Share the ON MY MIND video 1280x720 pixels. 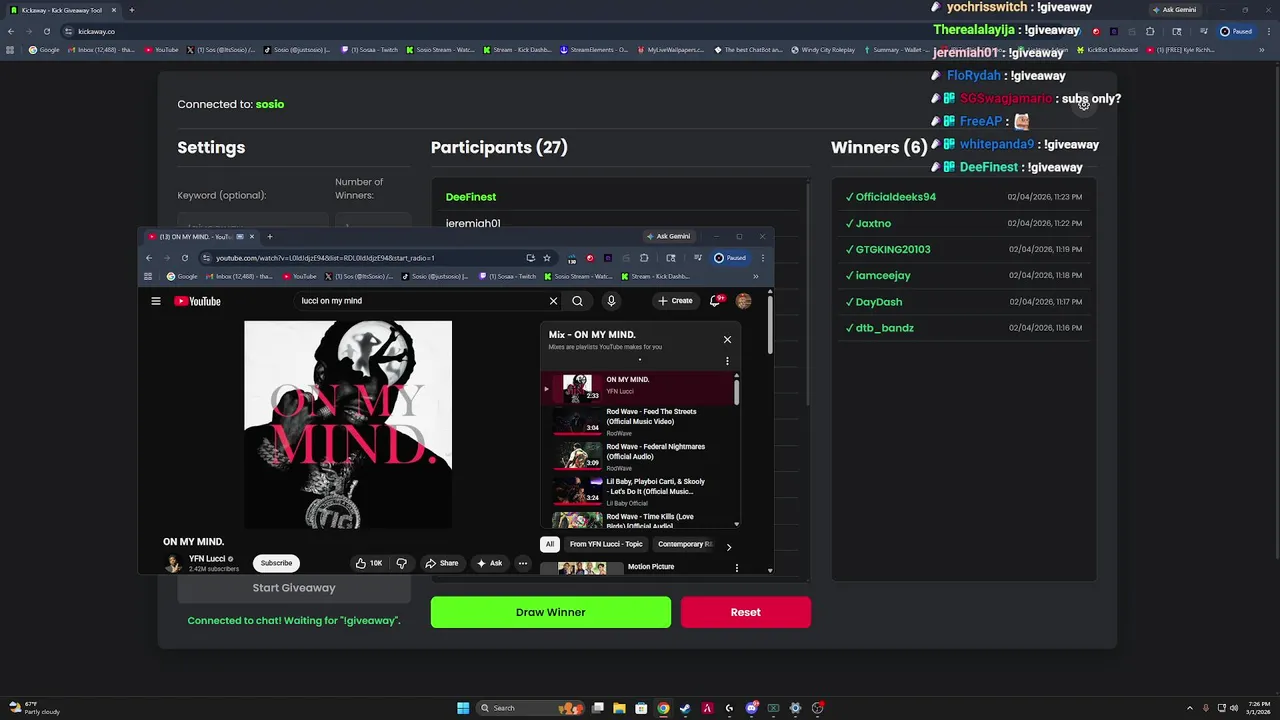pyautogui.click(x=441, y=563)
